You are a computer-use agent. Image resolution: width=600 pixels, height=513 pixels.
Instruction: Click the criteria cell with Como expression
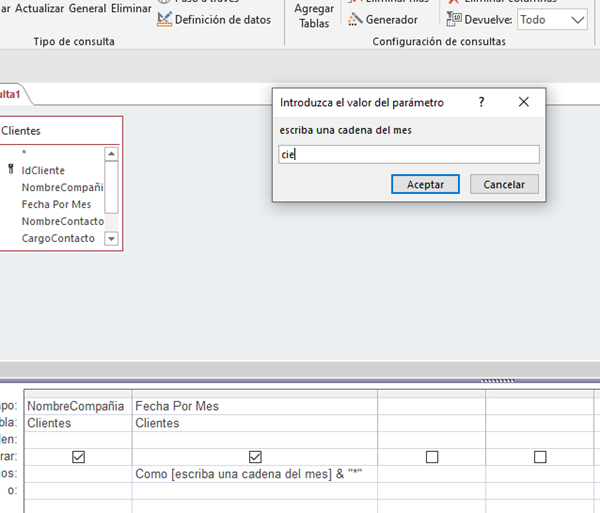[x=254, y=474]
